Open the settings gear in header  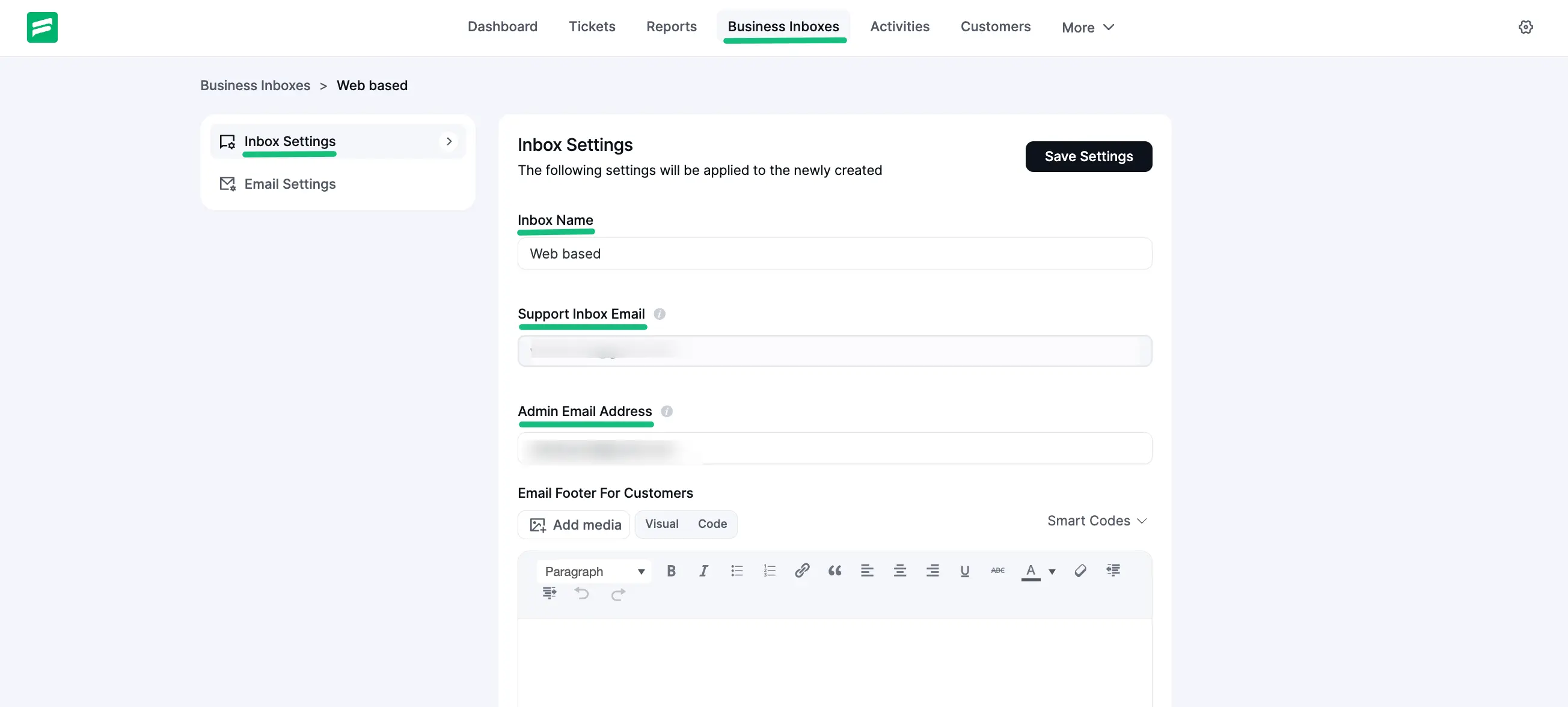[1525, 28]
